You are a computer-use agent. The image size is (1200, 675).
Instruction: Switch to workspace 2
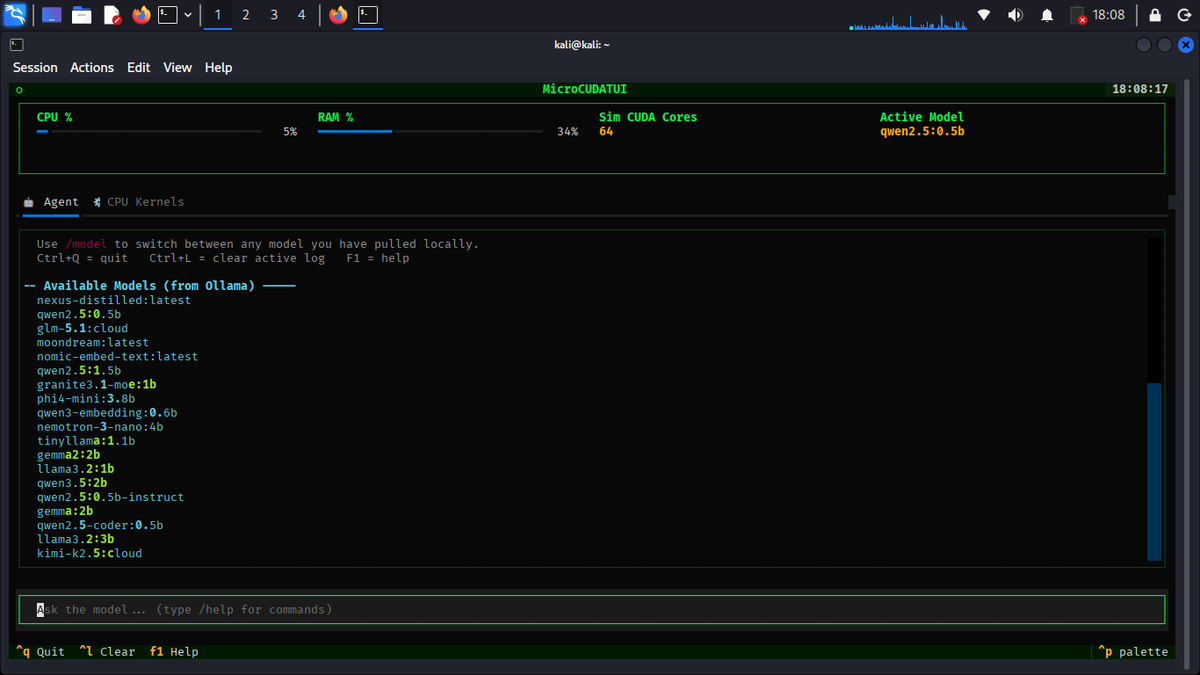pos(246,15)
